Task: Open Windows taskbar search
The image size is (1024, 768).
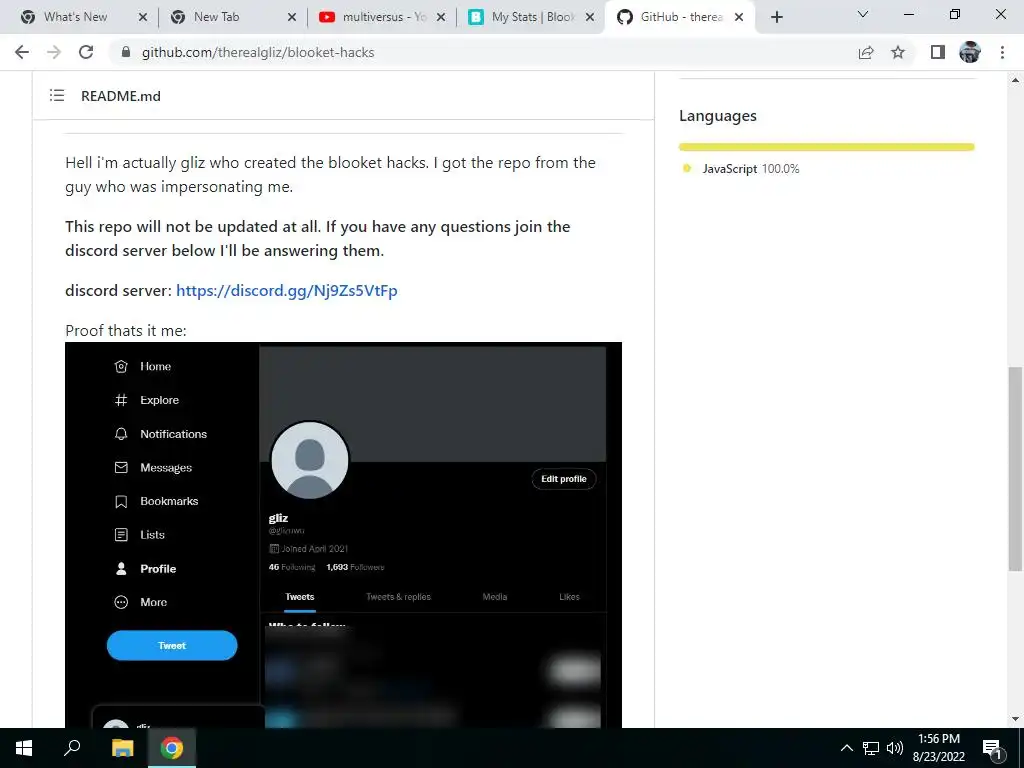Action: (x=72, y=748)
